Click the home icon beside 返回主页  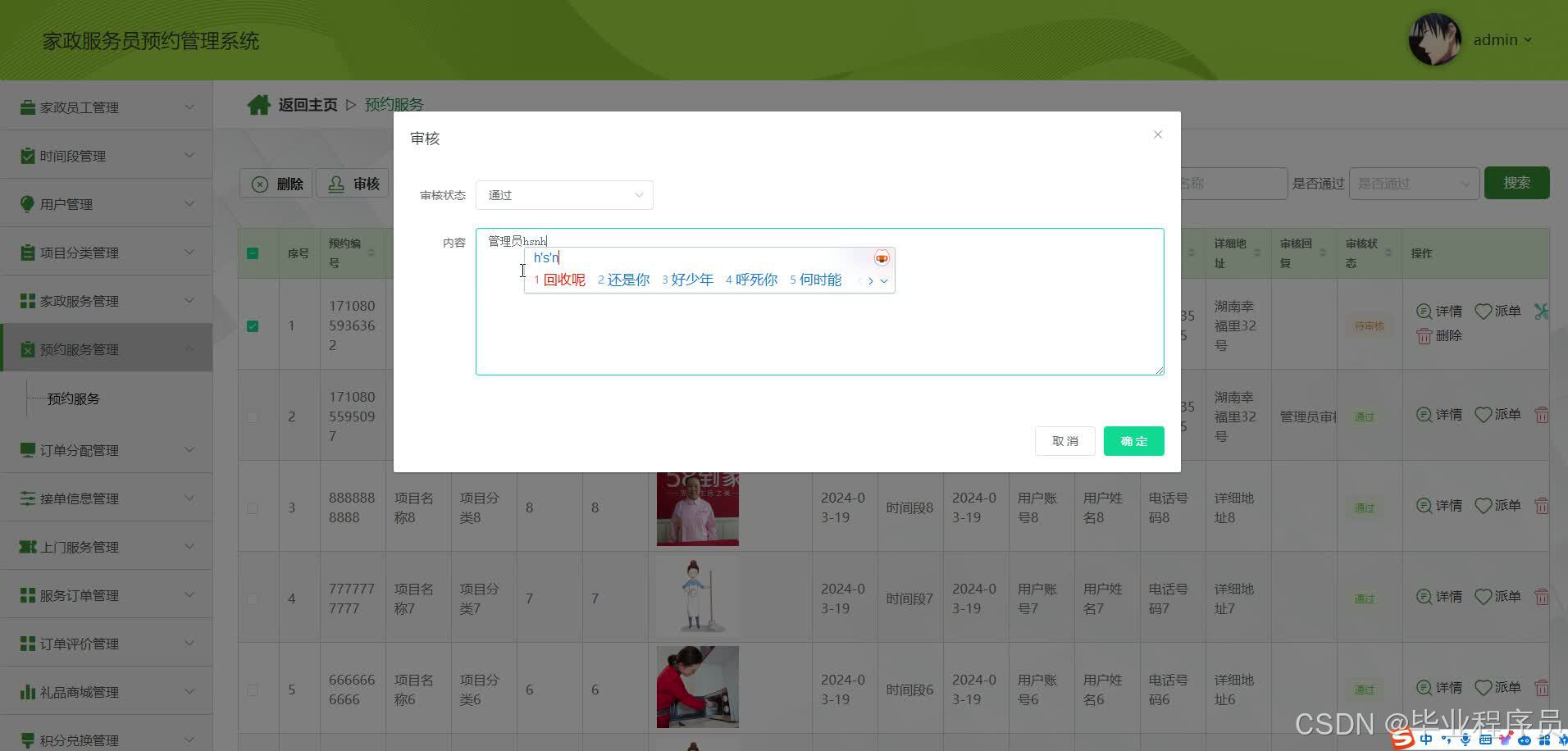pyautogui.click(x=258, y=105)
